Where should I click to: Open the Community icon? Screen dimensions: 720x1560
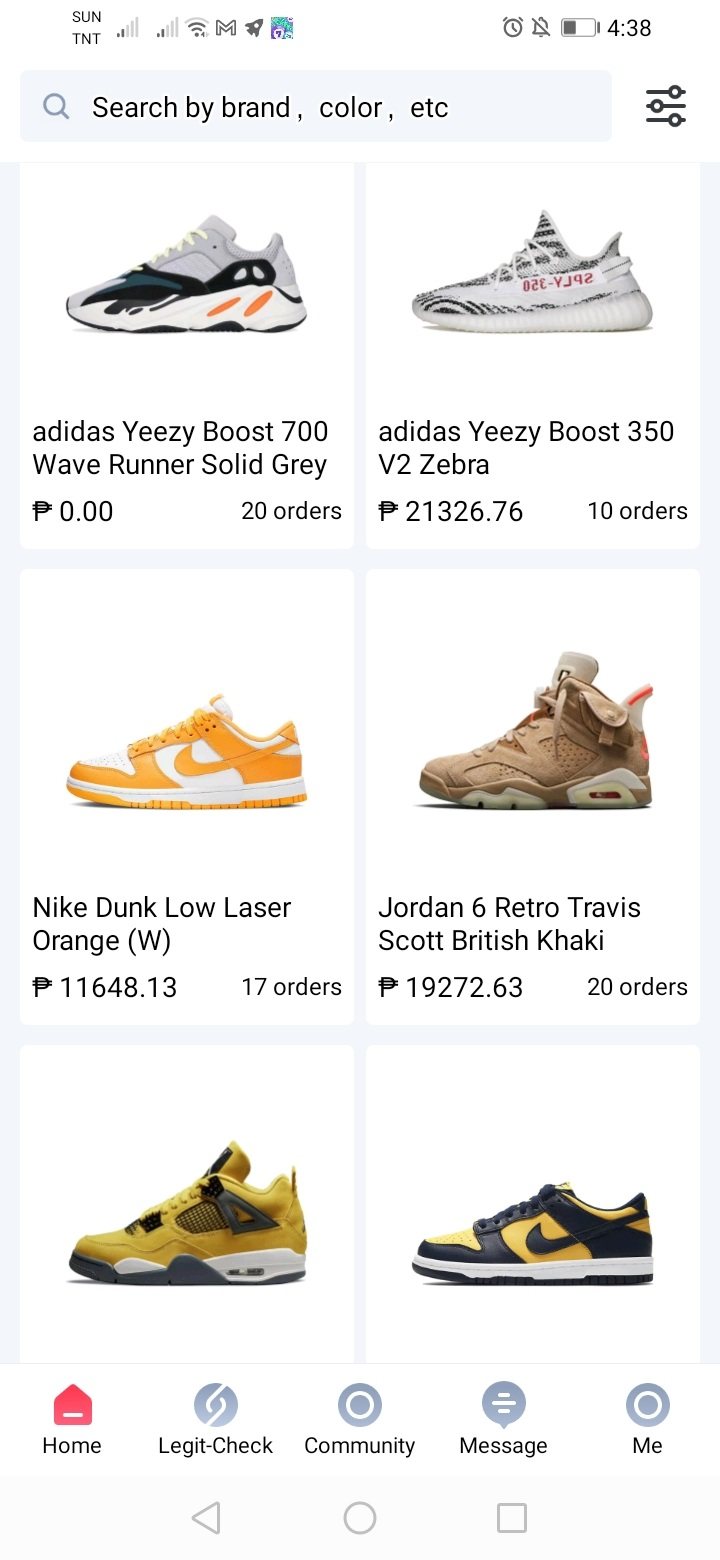pyautogui.click(x=359, y=1404)
